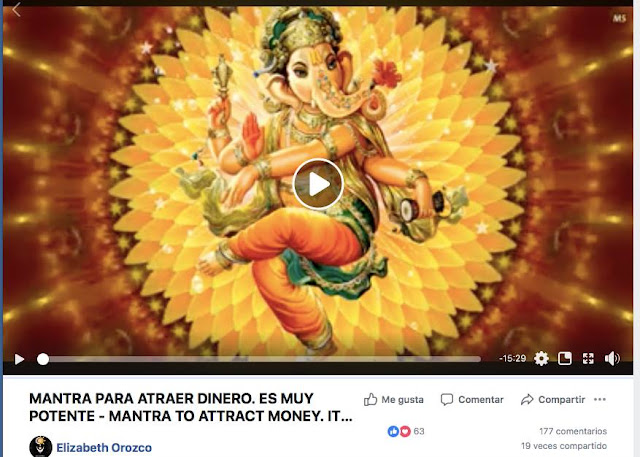Open Elizabeth Orozco's profile link
Image resolution: width=640 pixels, height=457 pixels.
click(x=104, y=448)
